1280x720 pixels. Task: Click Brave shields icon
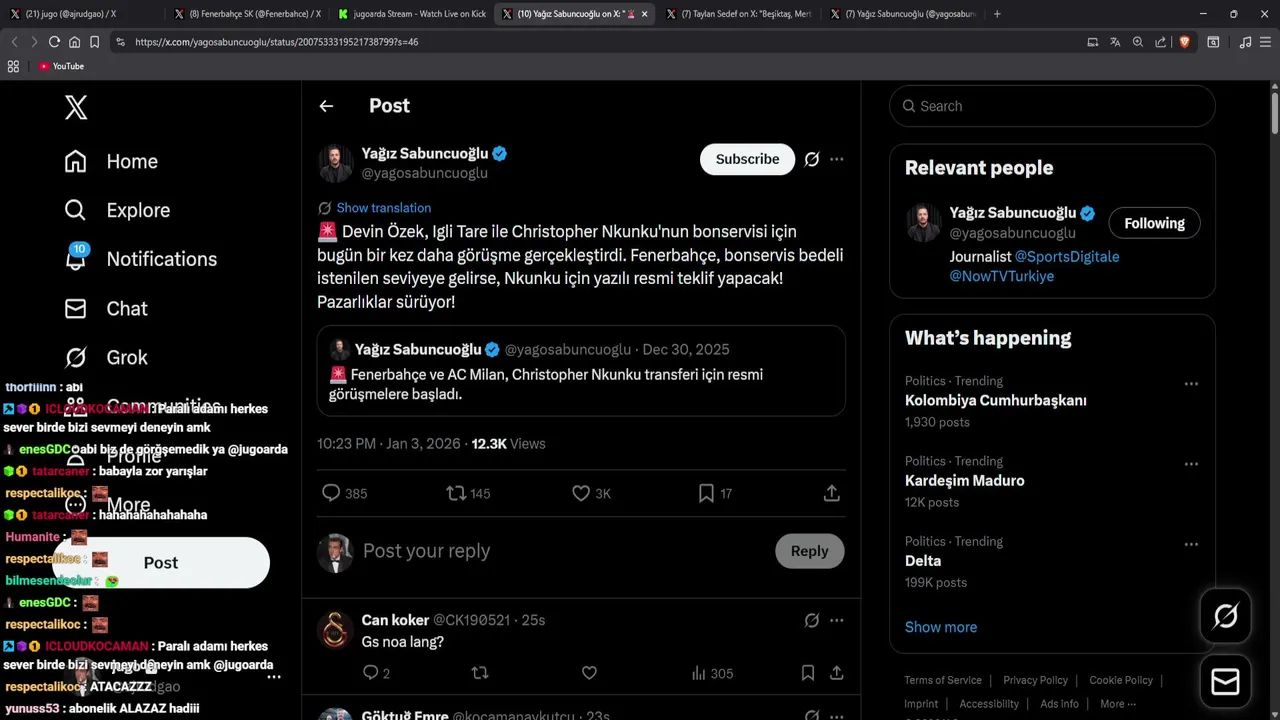(x=1184, y=42)
